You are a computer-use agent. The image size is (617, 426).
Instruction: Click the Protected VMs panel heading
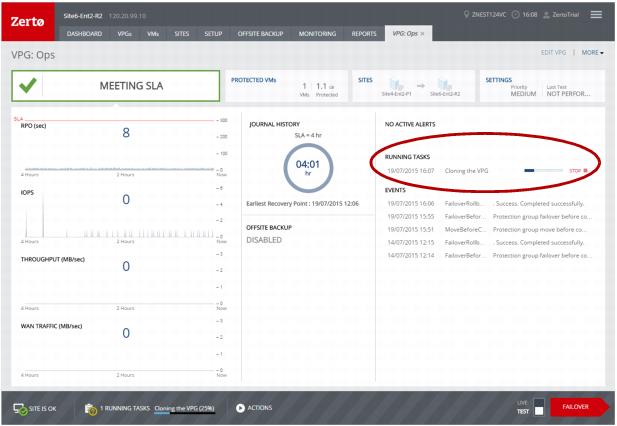(x=253, y=80)
